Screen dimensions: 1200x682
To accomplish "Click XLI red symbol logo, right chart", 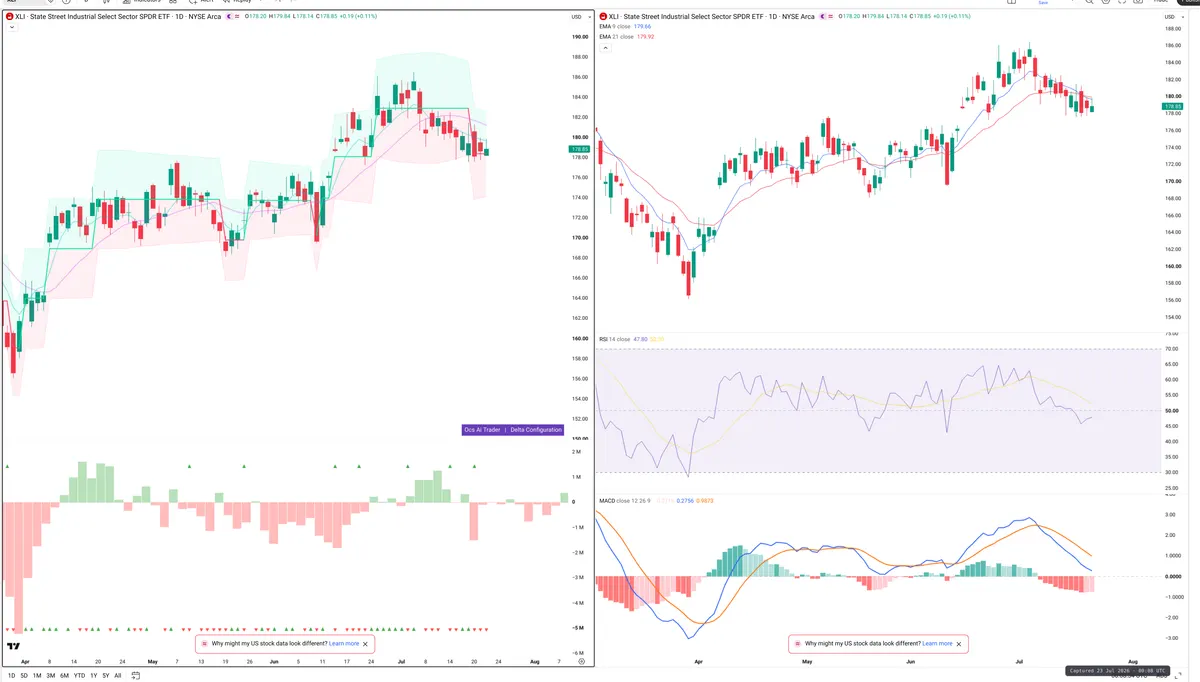I will [x=603, y=16].
